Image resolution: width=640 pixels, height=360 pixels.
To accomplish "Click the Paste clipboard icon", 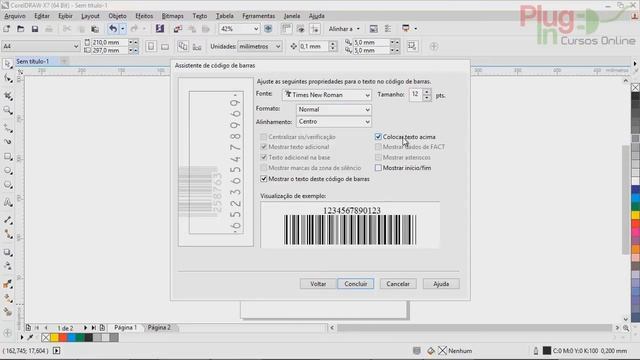I will pos(95,29).
